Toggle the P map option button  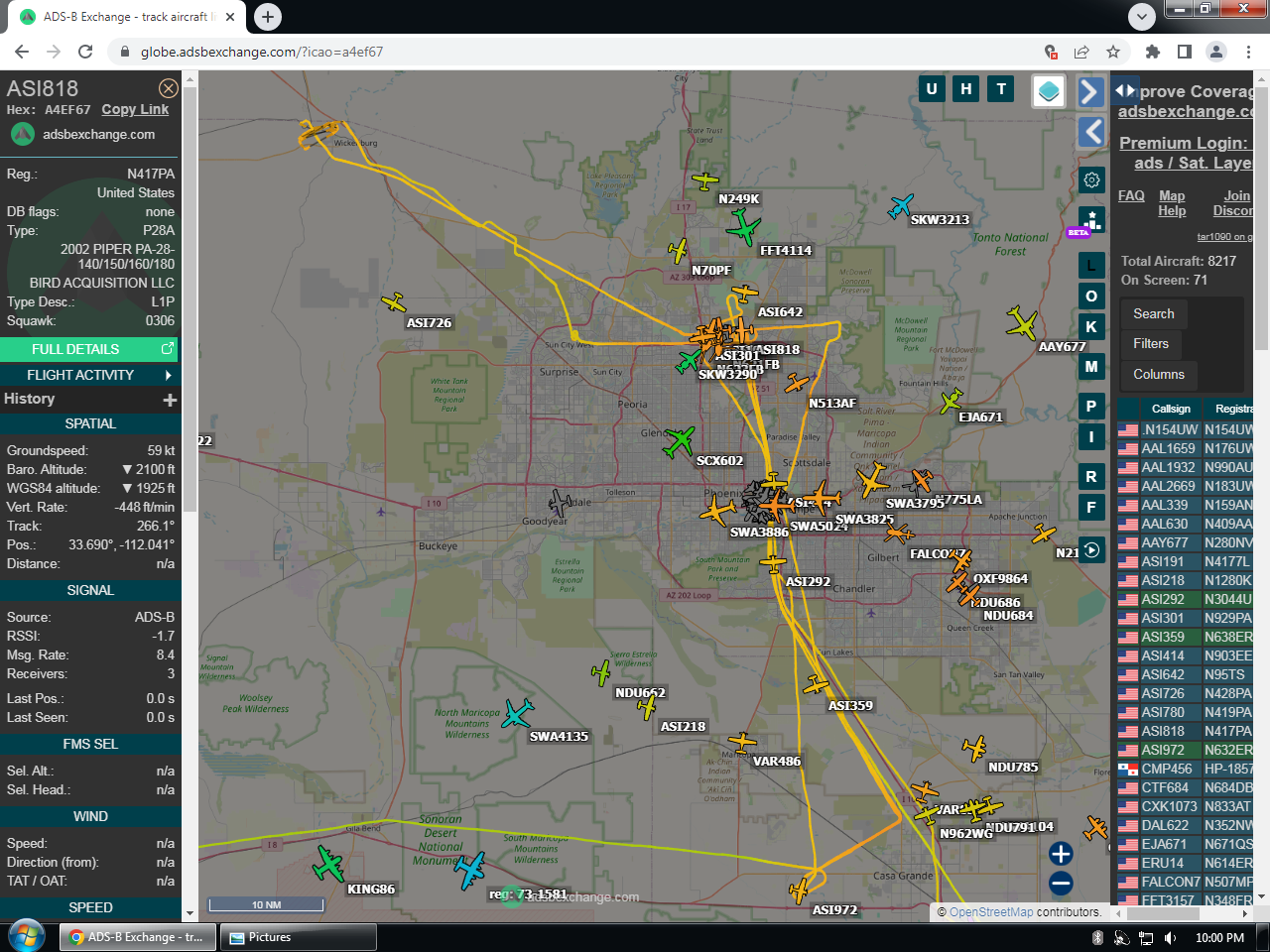tap(1091, 406)
